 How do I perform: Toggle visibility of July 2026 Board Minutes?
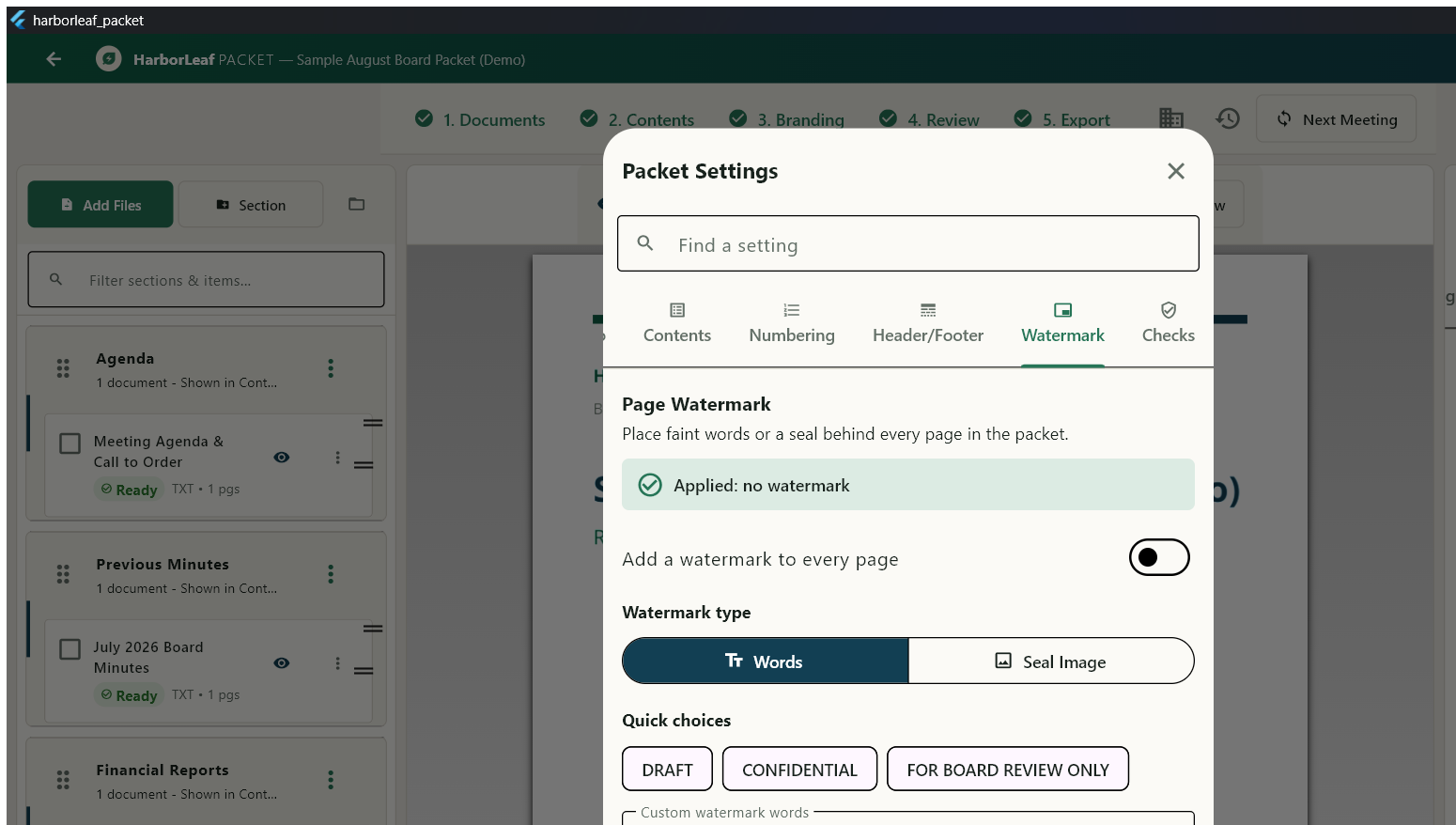tap(281, 663)
